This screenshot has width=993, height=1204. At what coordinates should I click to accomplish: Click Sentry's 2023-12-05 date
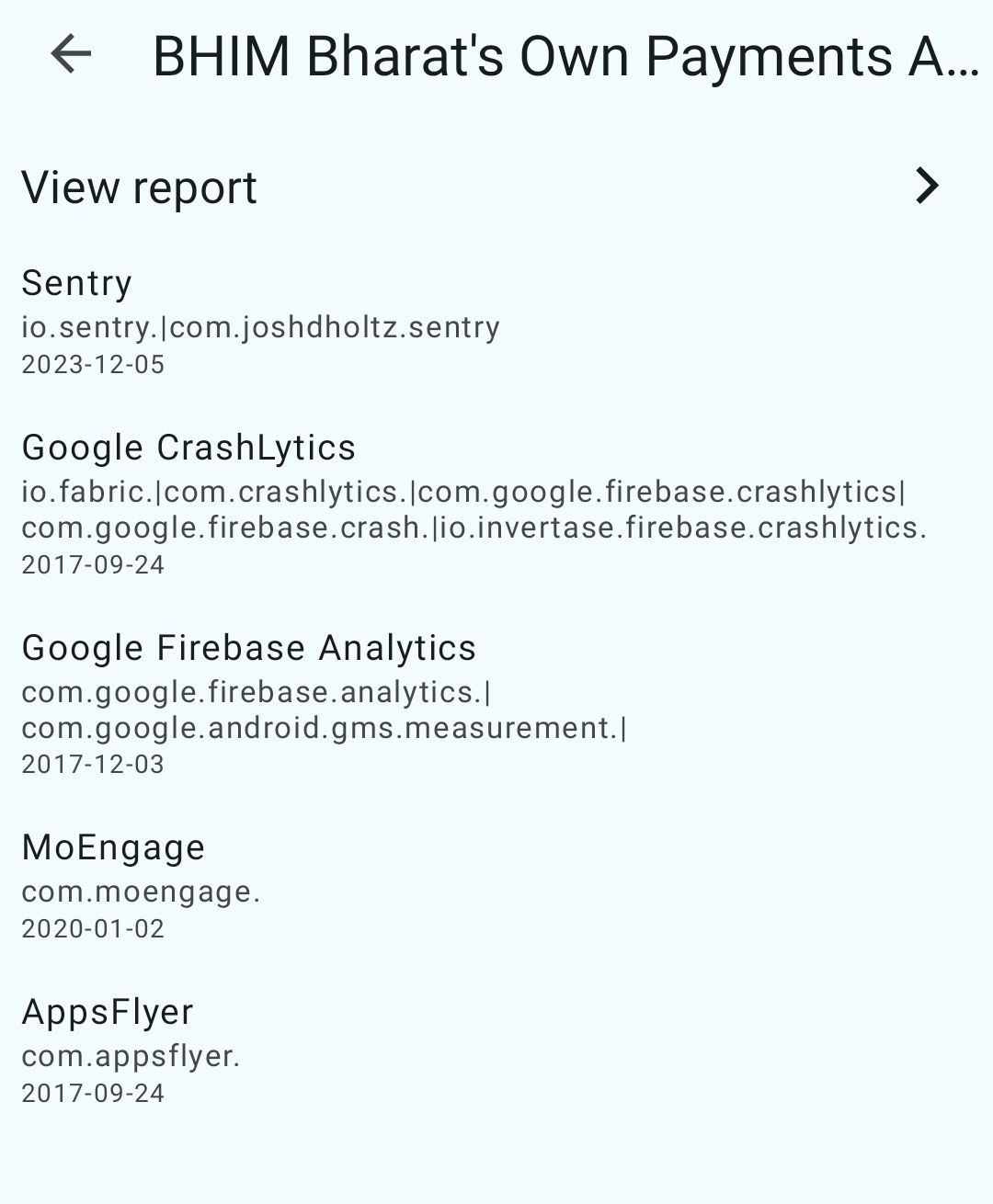point(93,365)
